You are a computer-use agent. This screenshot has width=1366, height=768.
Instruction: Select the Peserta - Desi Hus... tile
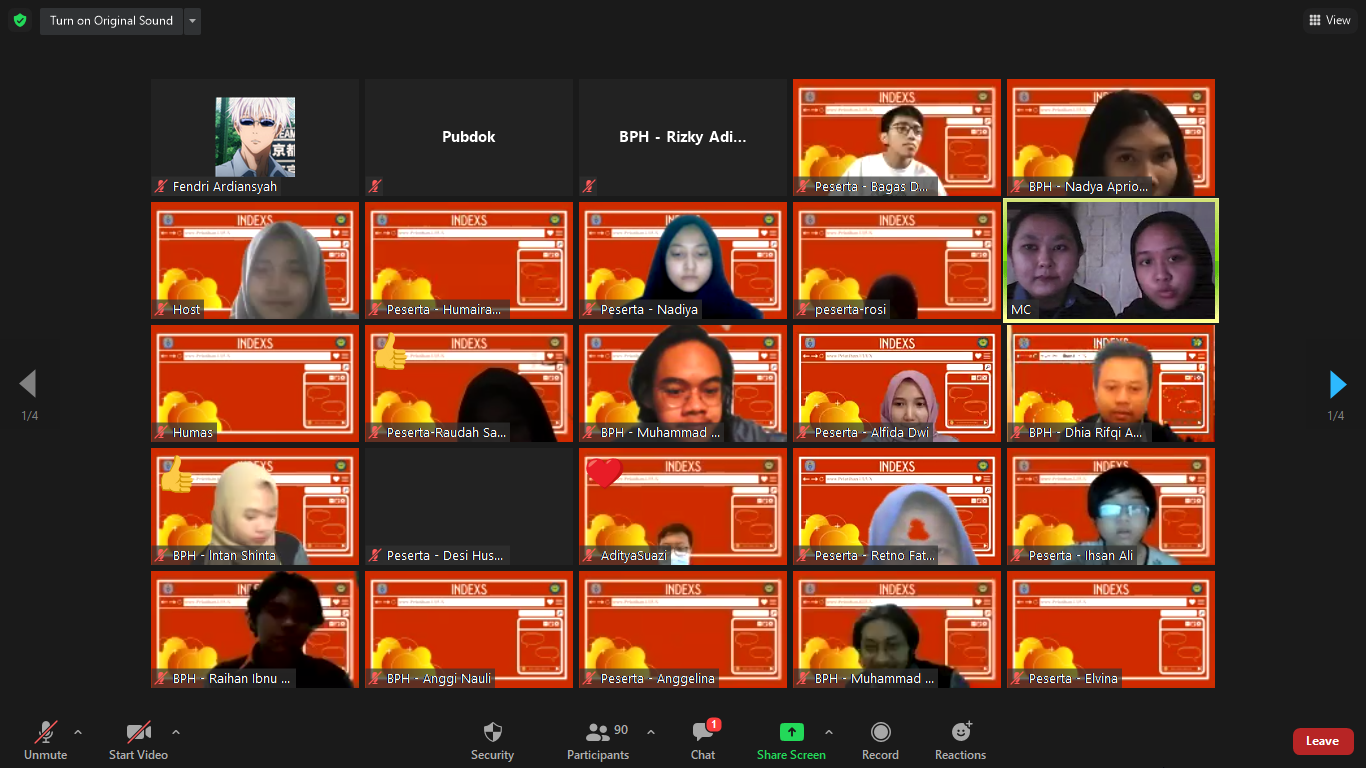click(469, 506)
